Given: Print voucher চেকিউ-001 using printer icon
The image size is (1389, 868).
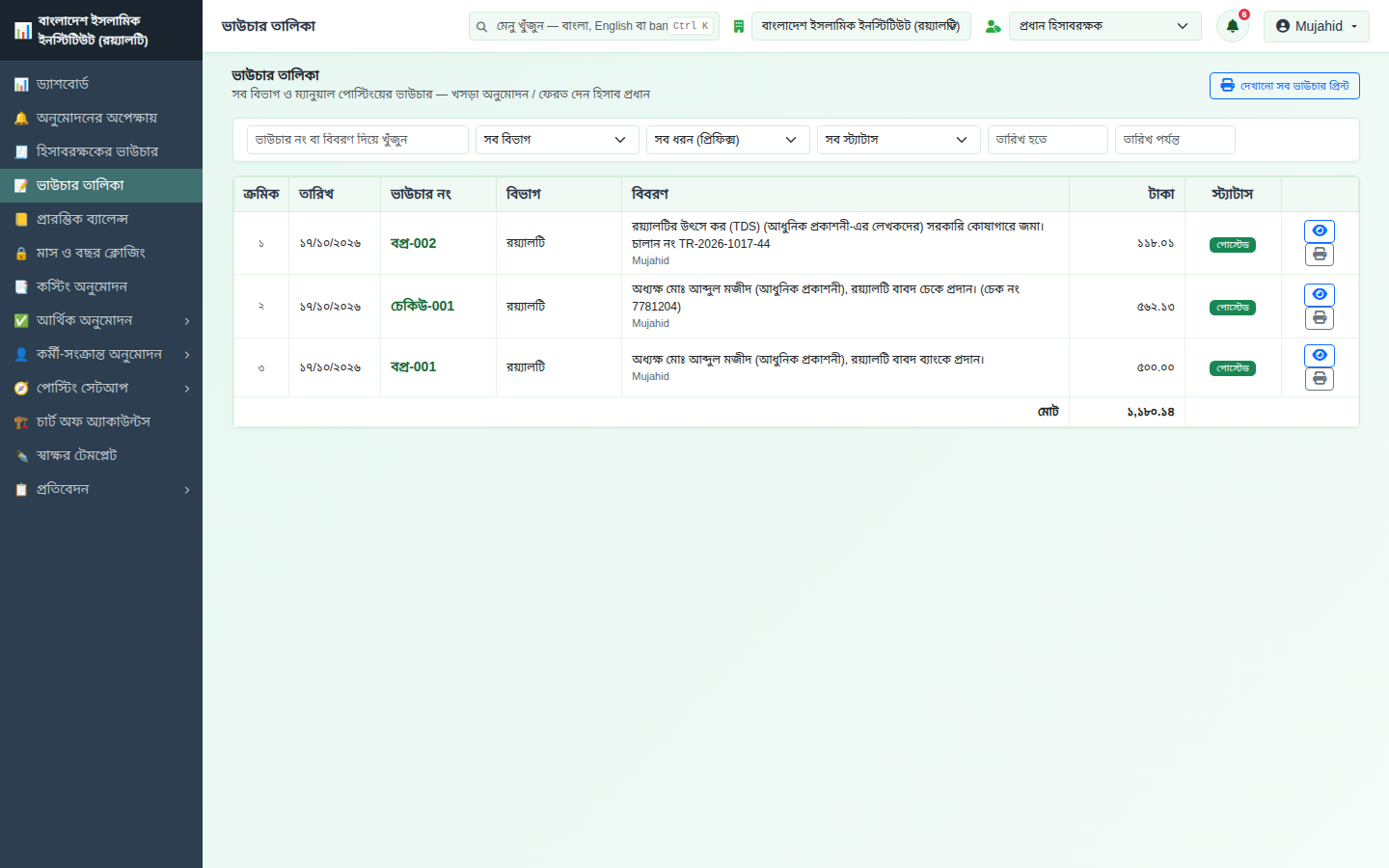Looking at the screenshot, I should click(1320, 318).
